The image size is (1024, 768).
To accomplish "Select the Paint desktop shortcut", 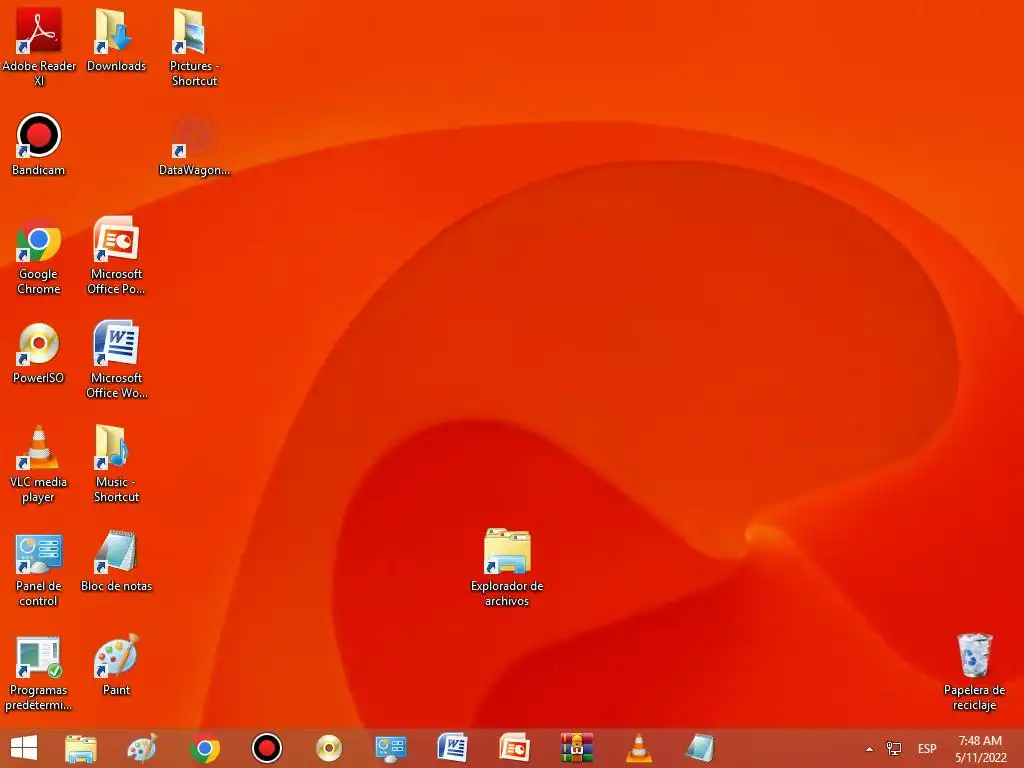I will click(116, 665).
